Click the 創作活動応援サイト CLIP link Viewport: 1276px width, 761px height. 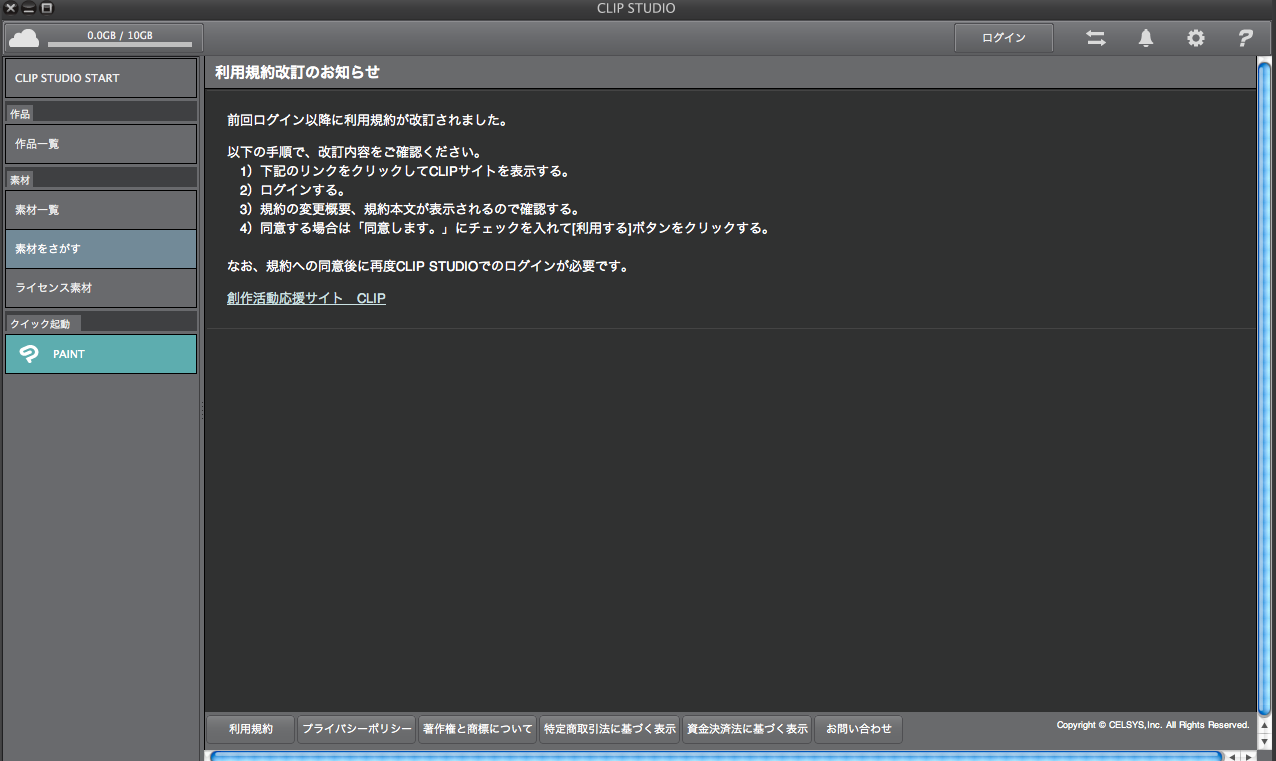[x=306, y=298]
